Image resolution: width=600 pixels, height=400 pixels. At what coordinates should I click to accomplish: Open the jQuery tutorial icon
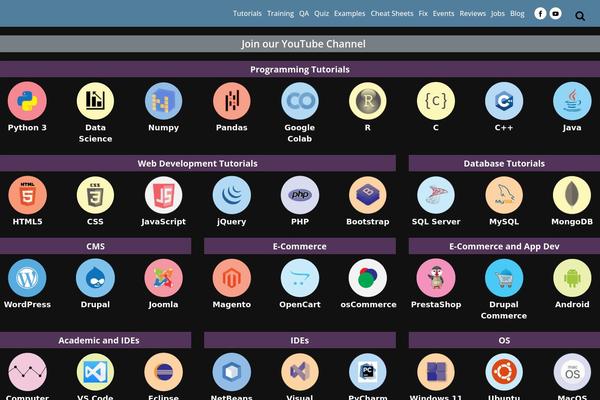[232, 195]
